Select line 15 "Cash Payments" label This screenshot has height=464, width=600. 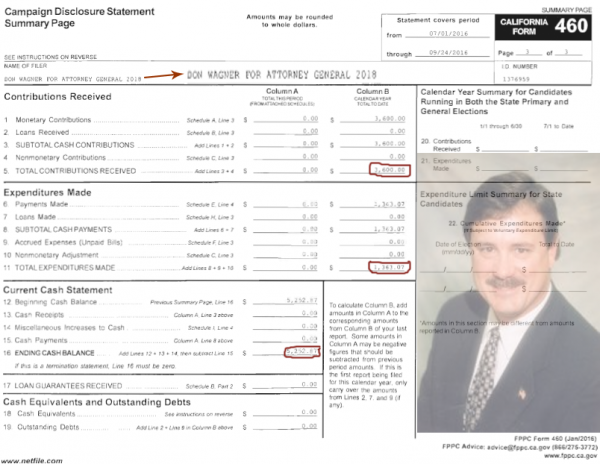[x=41, y=340]
